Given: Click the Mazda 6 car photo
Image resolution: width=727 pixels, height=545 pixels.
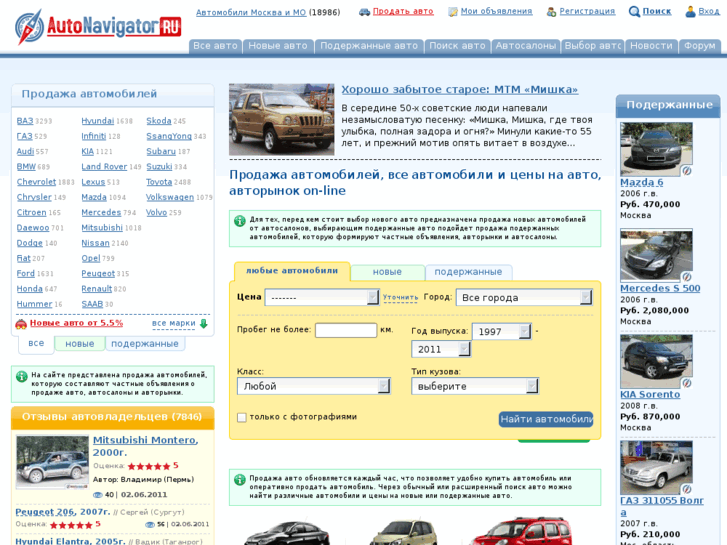Looking at the screenshot, I should (656, 149).
